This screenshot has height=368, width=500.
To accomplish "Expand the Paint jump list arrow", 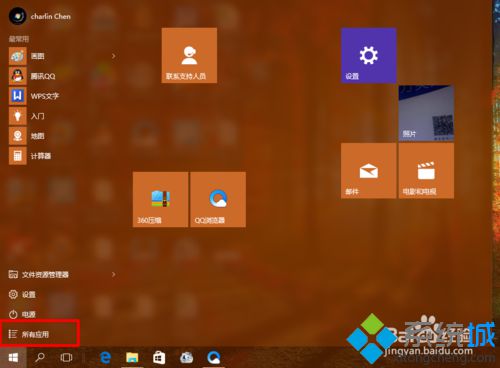I will coord(113,56).
